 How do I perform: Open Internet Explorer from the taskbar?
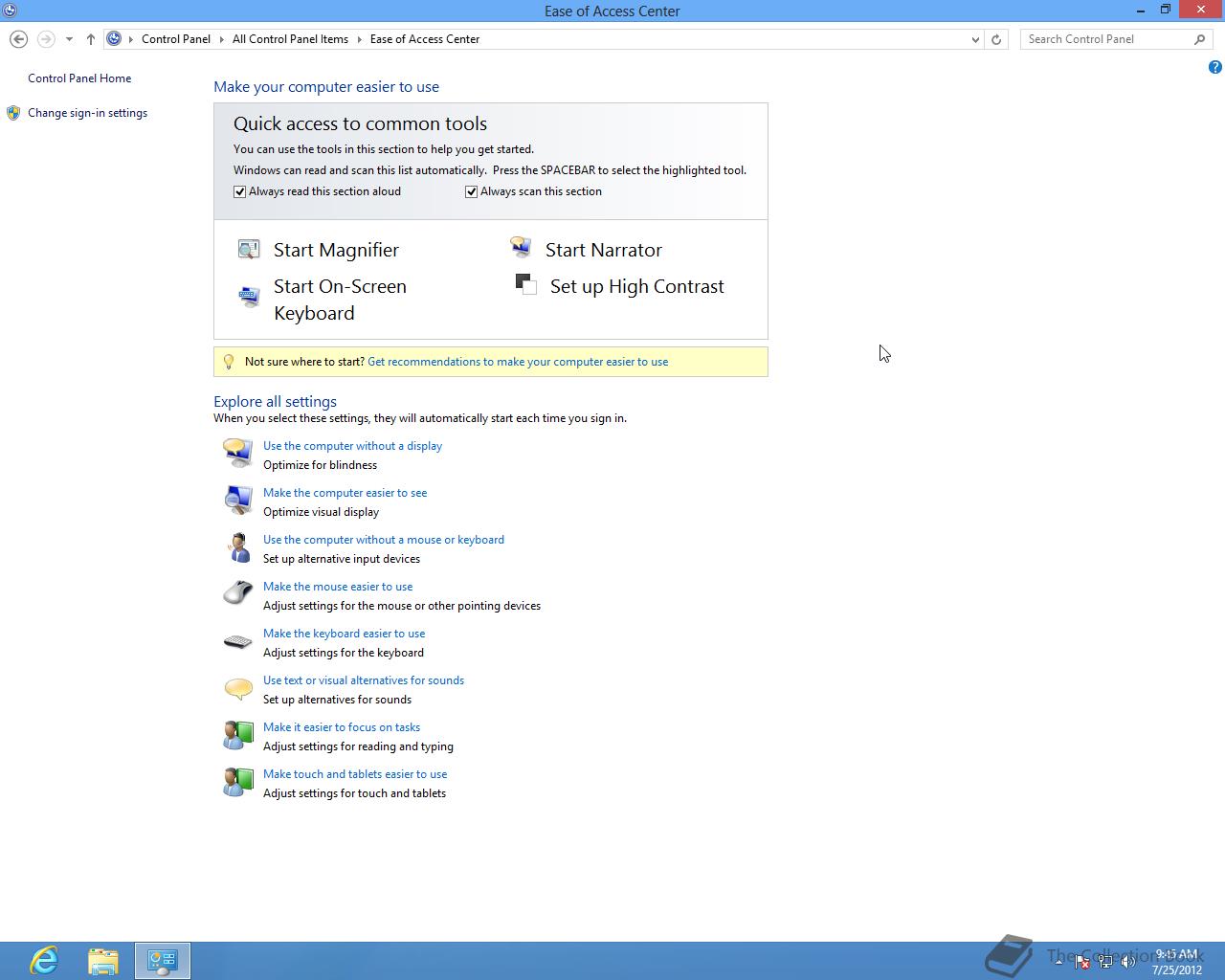[44, 960]
